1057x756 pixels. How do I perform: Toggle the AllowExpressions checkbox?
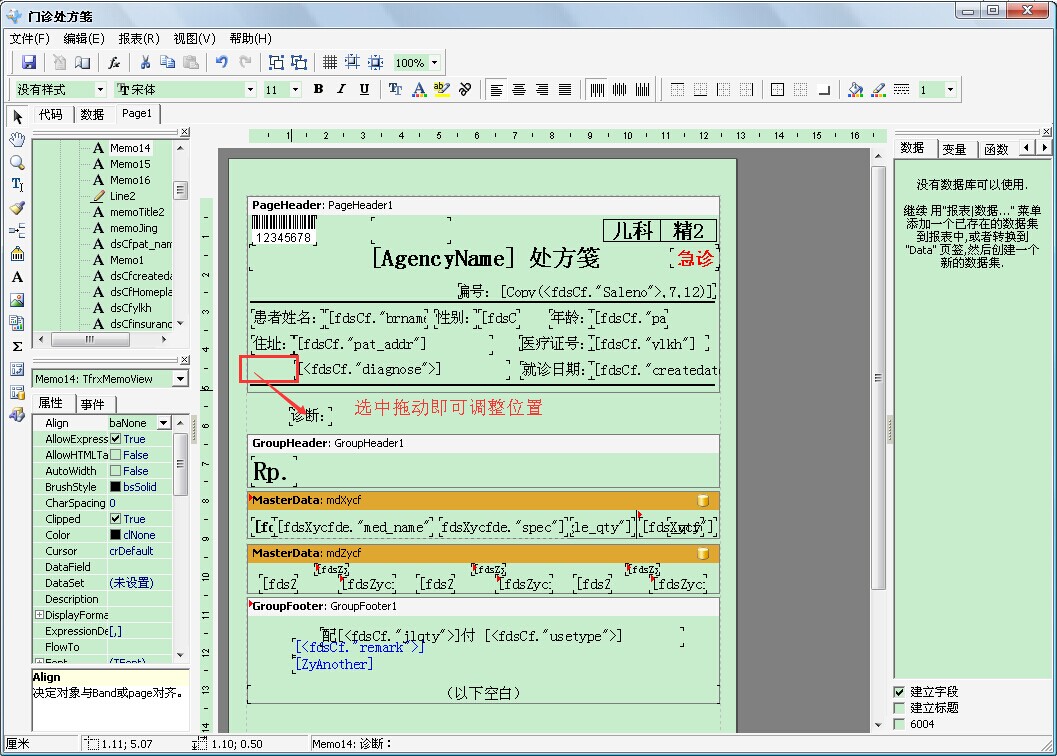(x=115, y=439)
